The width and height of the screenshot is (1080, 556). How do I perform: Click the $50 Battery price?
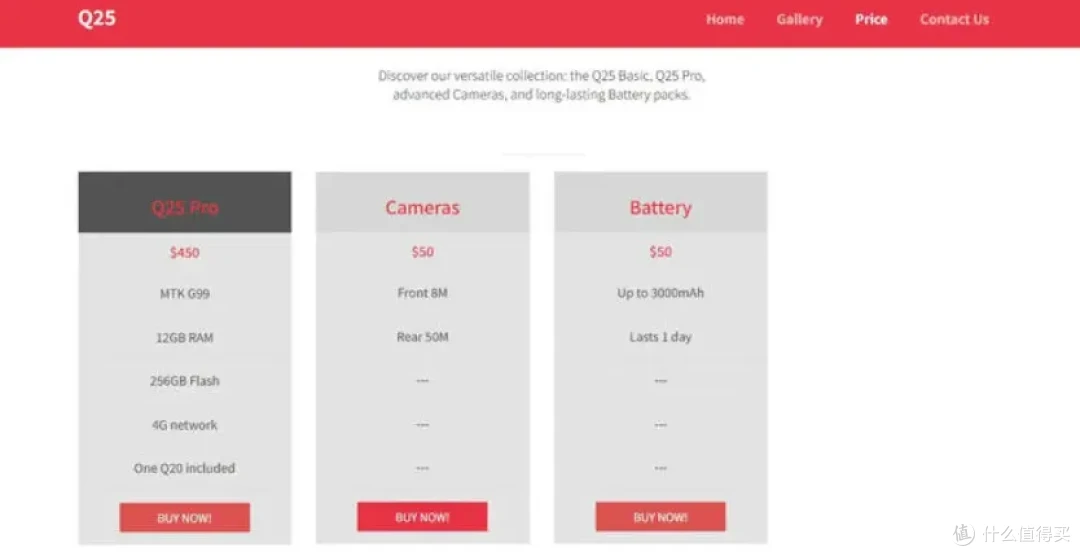coord(661,251)
